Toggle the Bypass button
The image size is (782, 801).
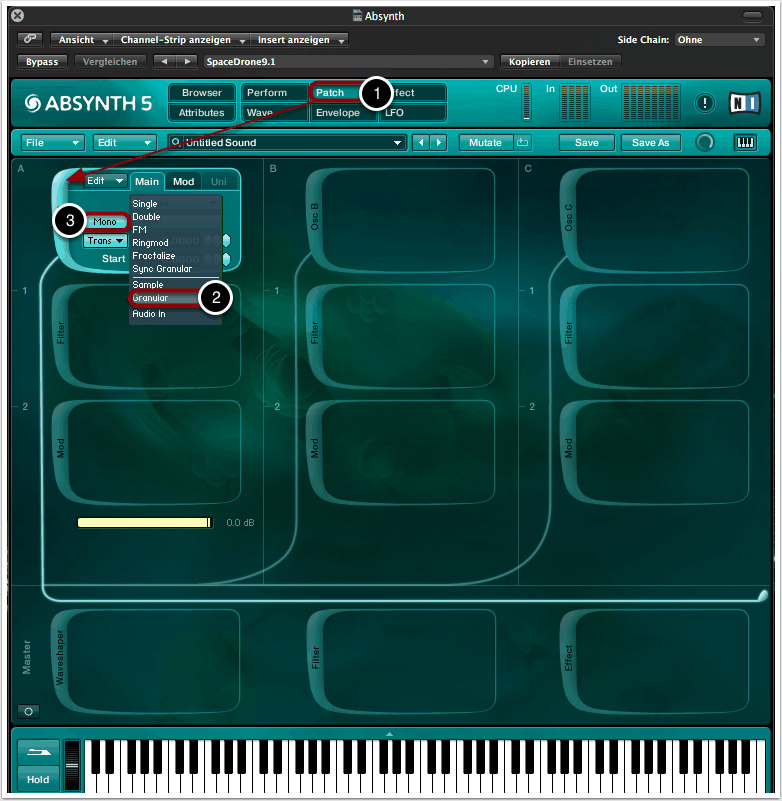point(42,61)
